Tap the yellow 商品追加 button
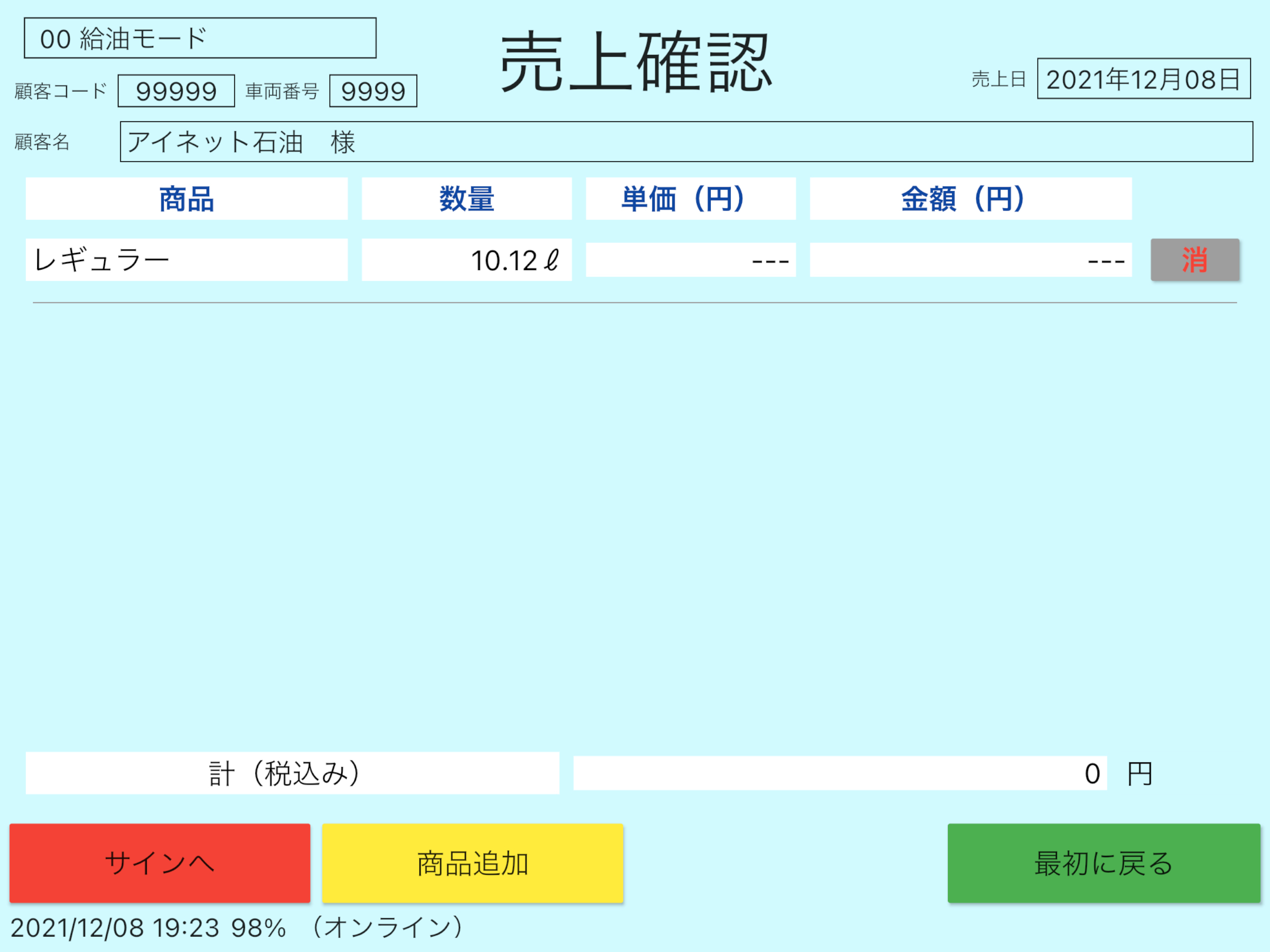Screen dimensions: 1270x952 [x=472, y=863]
